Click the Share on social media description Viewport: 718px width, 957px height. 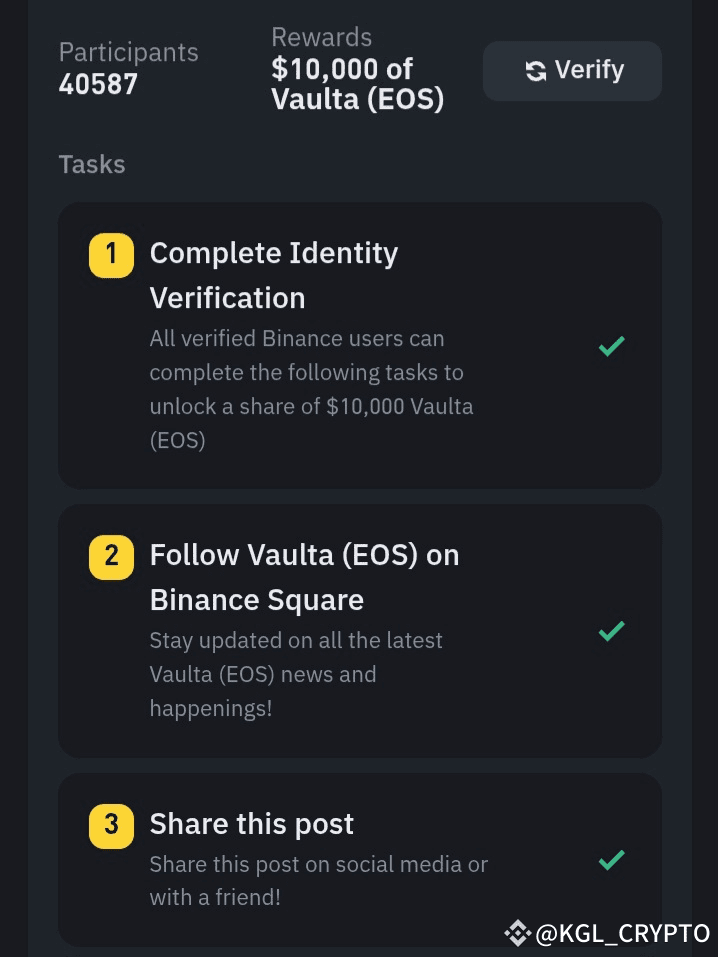[318, 880]
